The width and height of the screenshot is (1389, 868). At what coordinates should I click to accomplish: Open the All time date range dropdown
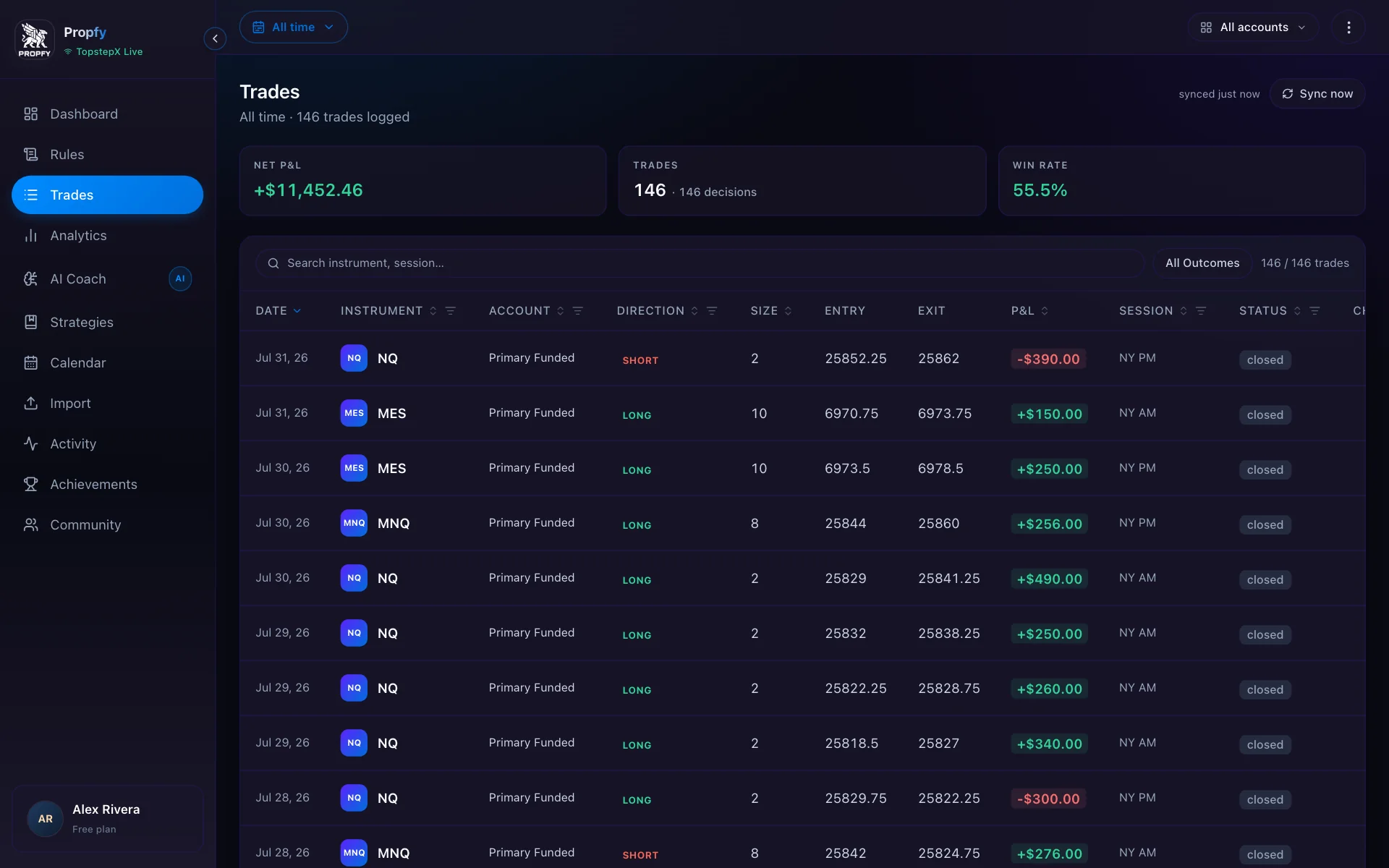(x=293, y=27)
